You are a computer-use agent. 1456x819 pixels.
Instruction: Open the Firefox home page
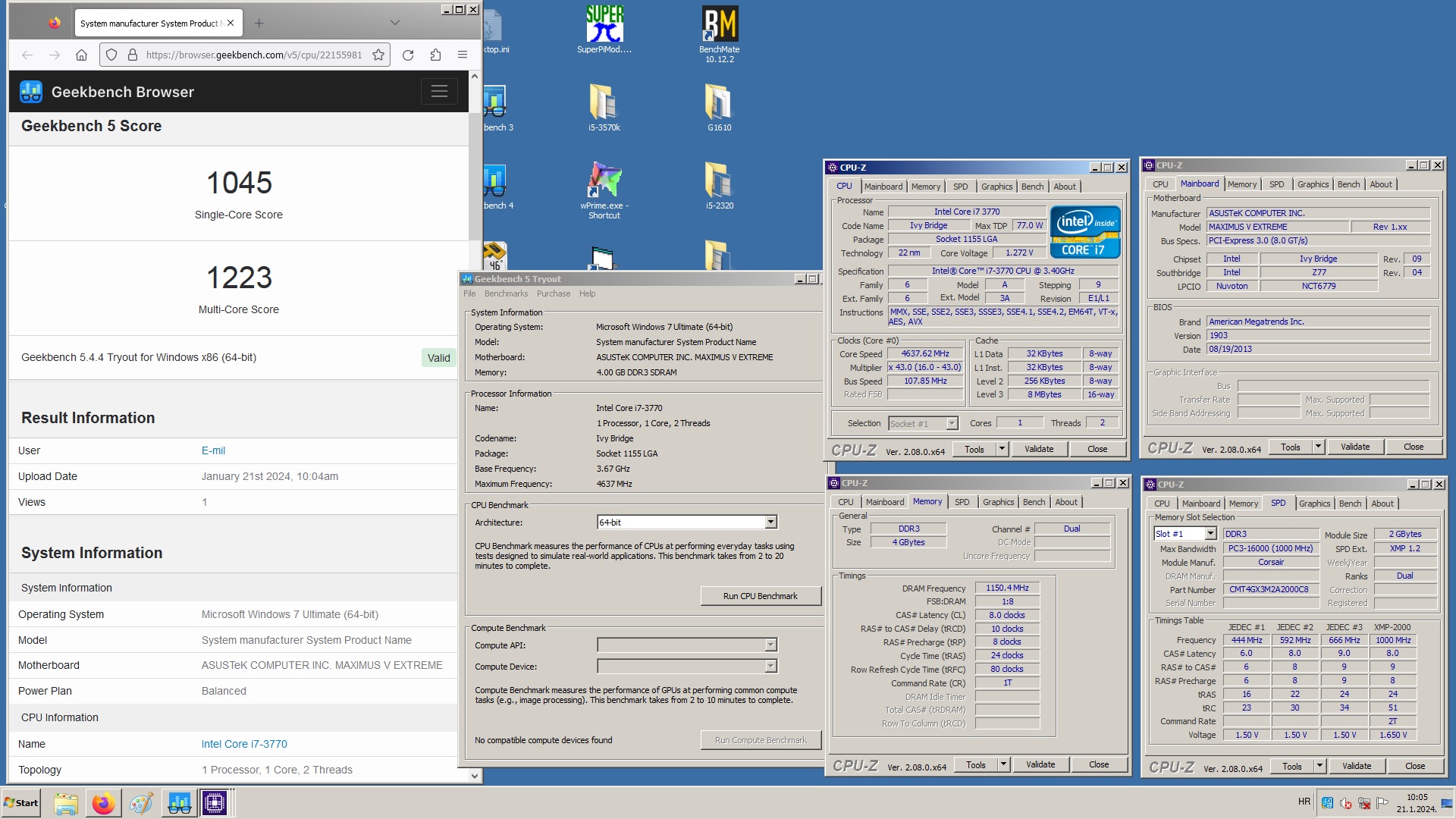pyautogui.click(x=82, y=55)
